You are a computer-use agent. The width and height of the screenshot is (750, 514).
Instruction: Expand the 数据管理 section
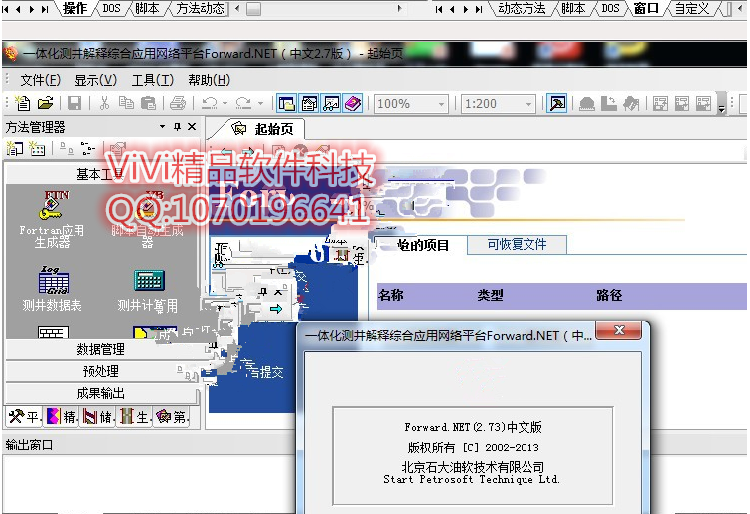pyautogui.click(x=102, y=350)
